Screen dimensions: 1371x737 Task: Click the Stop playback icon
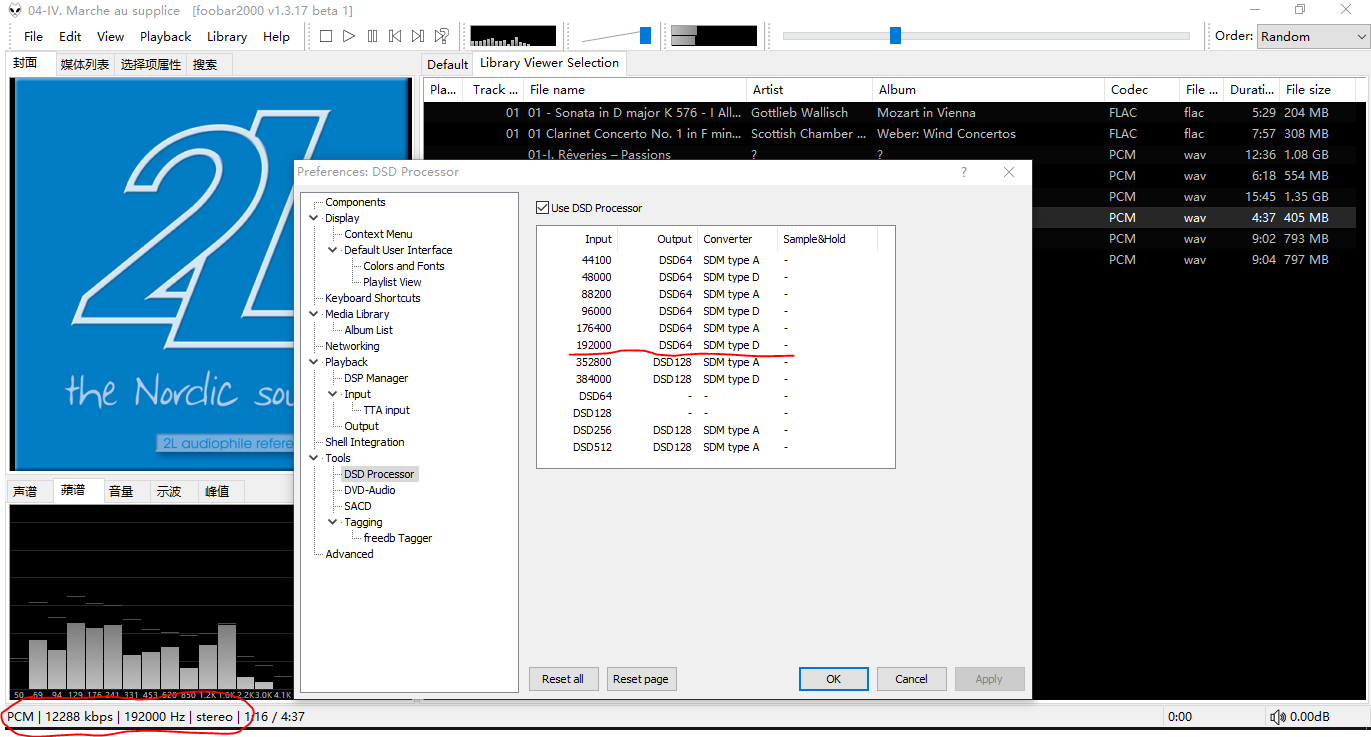(x=326, y=36)
